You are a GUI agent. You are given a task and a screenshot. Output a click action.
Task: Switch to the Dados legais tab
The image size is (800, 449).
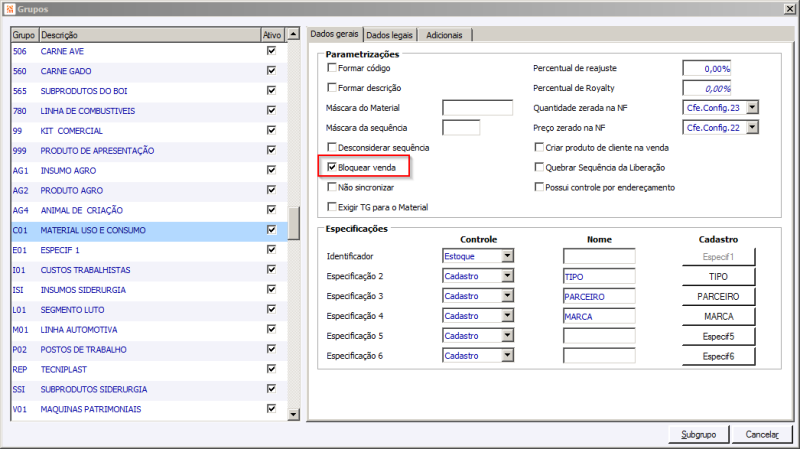tap(389, 35)
